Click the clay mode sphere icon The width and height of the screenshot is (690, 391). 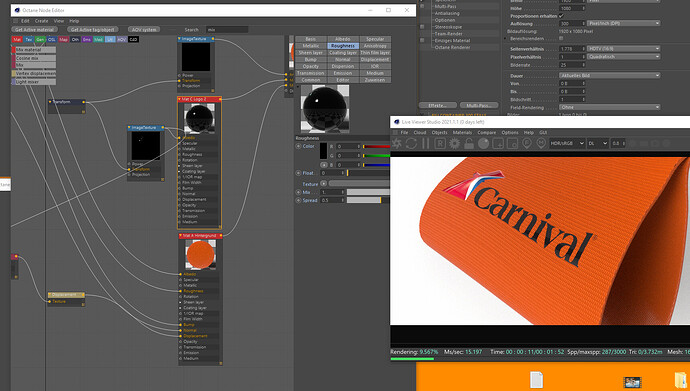(483, 143)
